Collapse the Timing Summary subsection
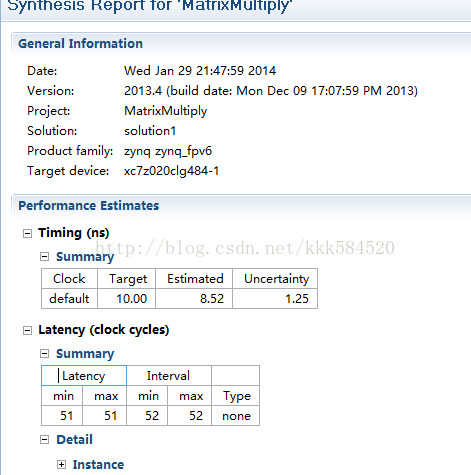471x475 pixels. [x=44, y=257]
